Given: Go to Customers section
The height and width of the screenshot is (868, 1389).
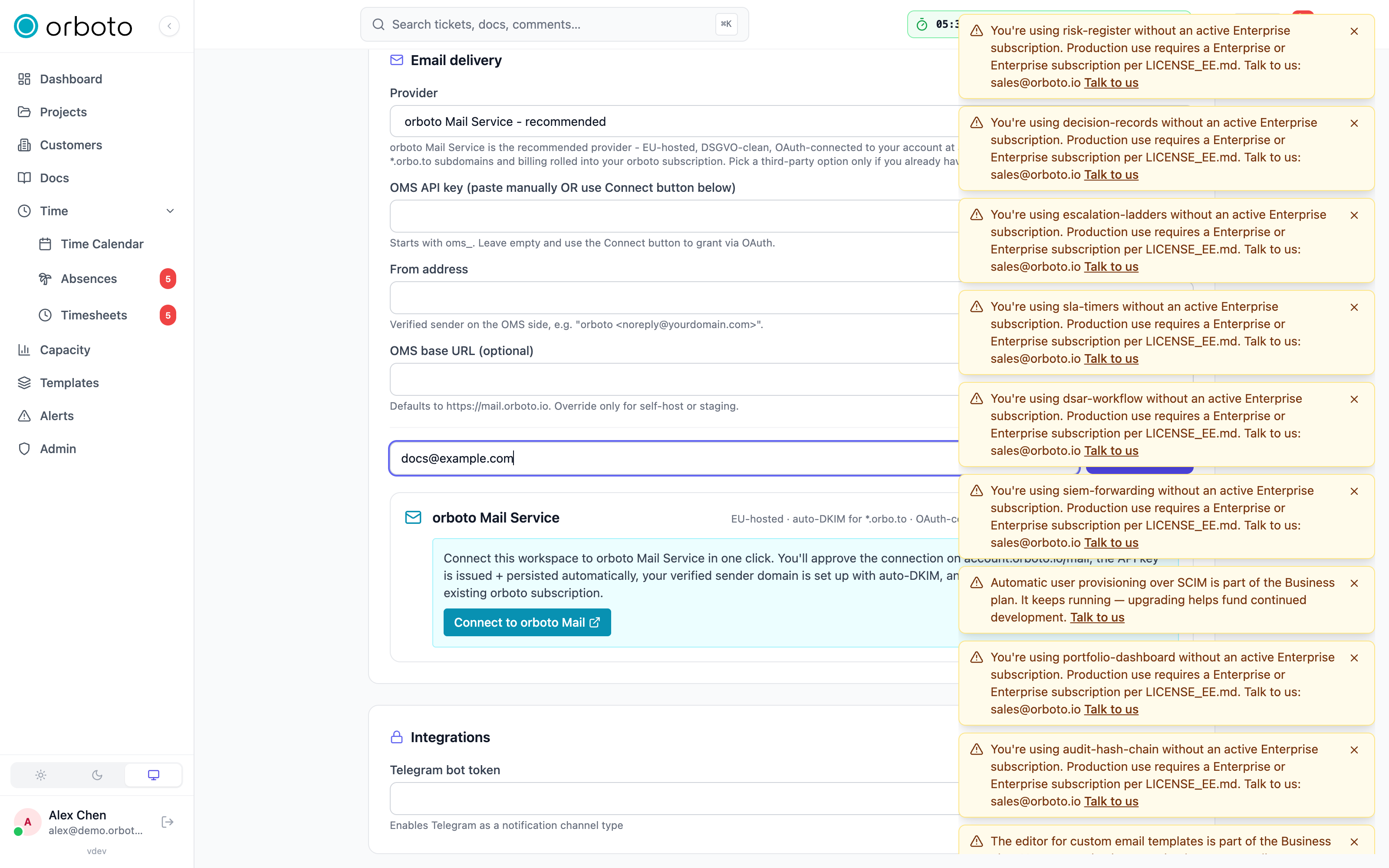Looking at the screenshot, I should (x=96, y=145).
